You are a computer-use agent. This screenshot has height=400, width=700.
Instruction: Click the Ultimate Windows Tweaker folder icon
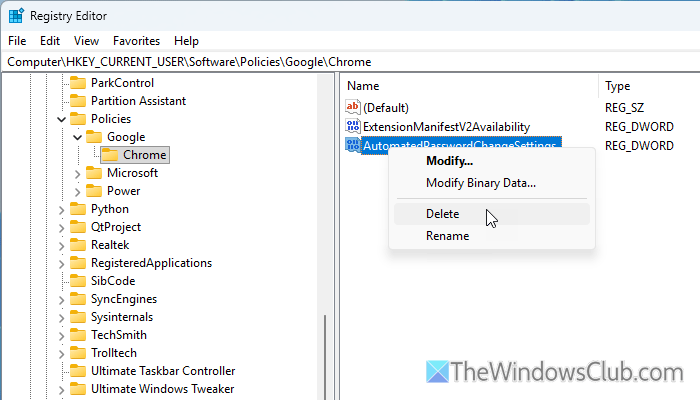click(x=78, y=389)
